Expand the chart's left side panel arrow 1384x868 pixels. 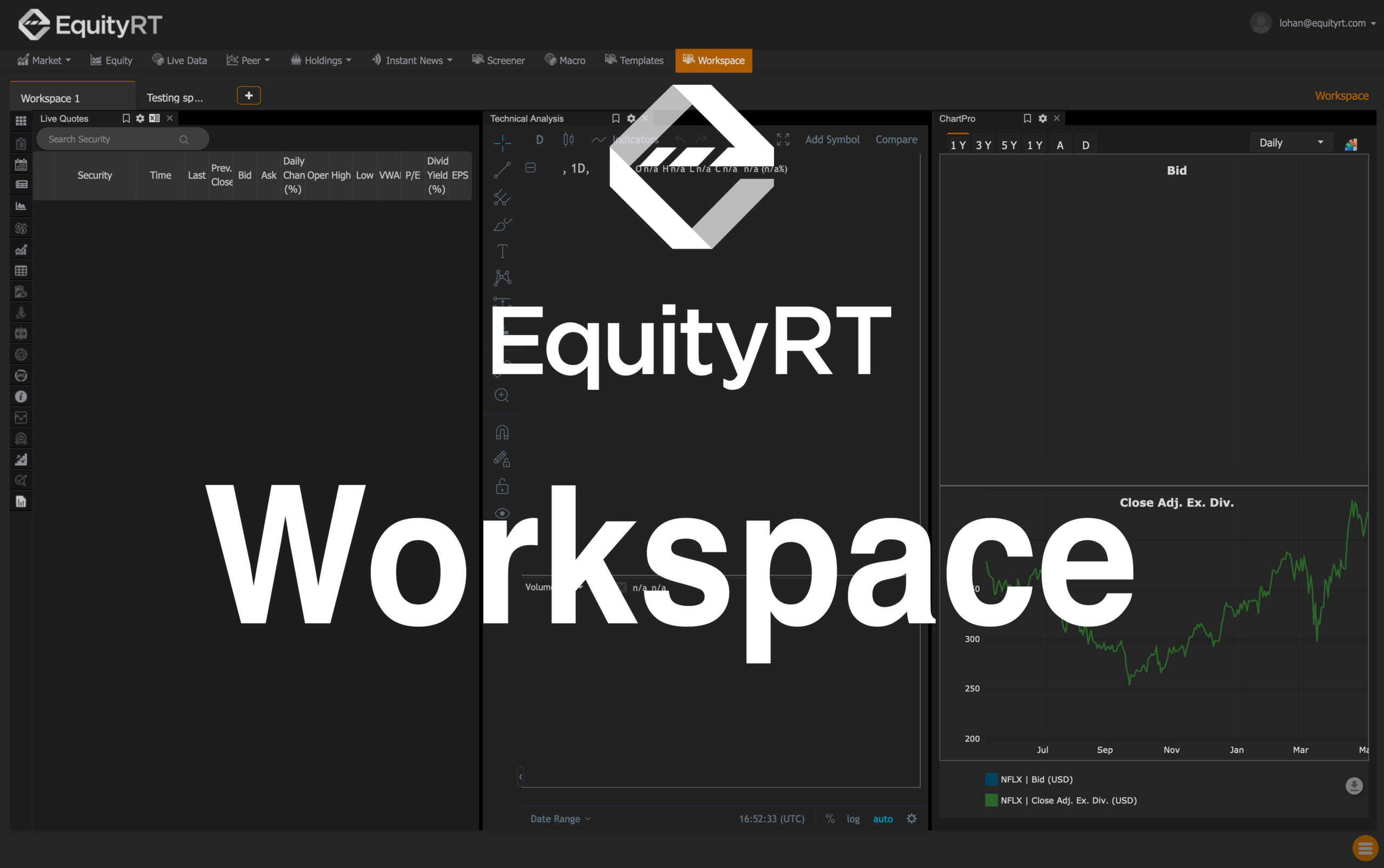pos(520,777)
